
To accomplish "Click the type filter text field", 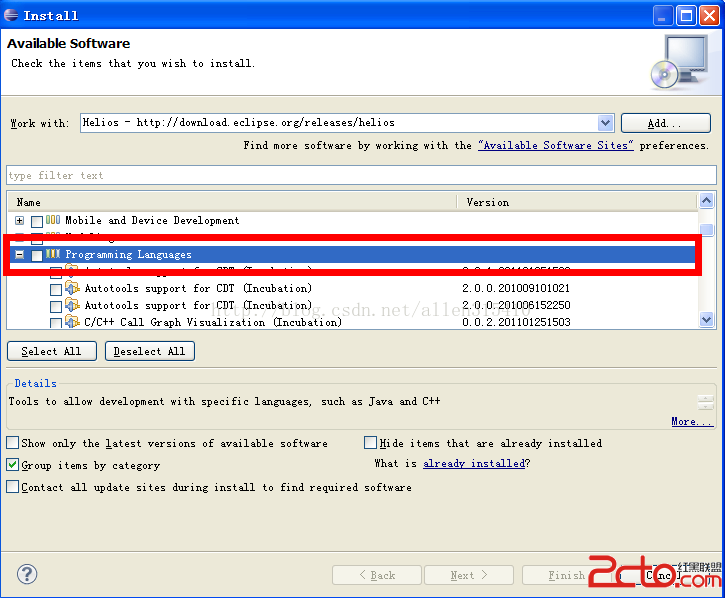I will pos(362,175).
